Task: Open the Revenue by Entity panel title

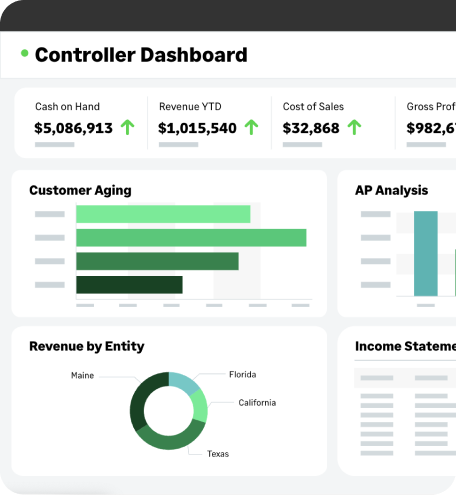Action: pos(87,346)
